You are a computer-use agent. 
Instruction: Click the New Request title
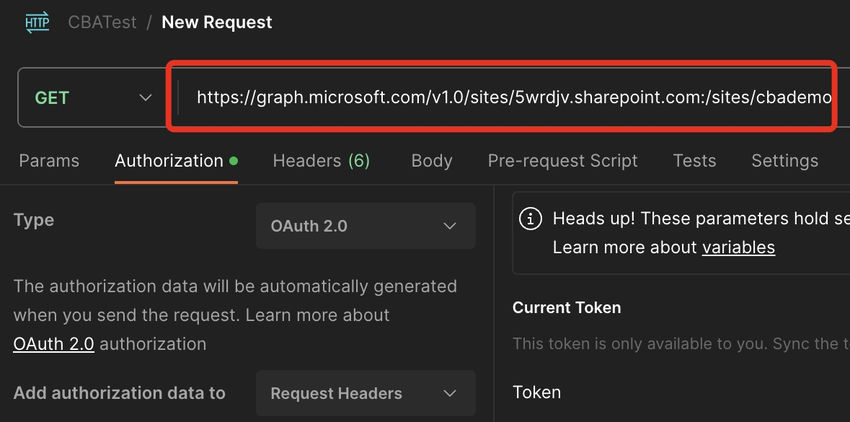point(217,22)
